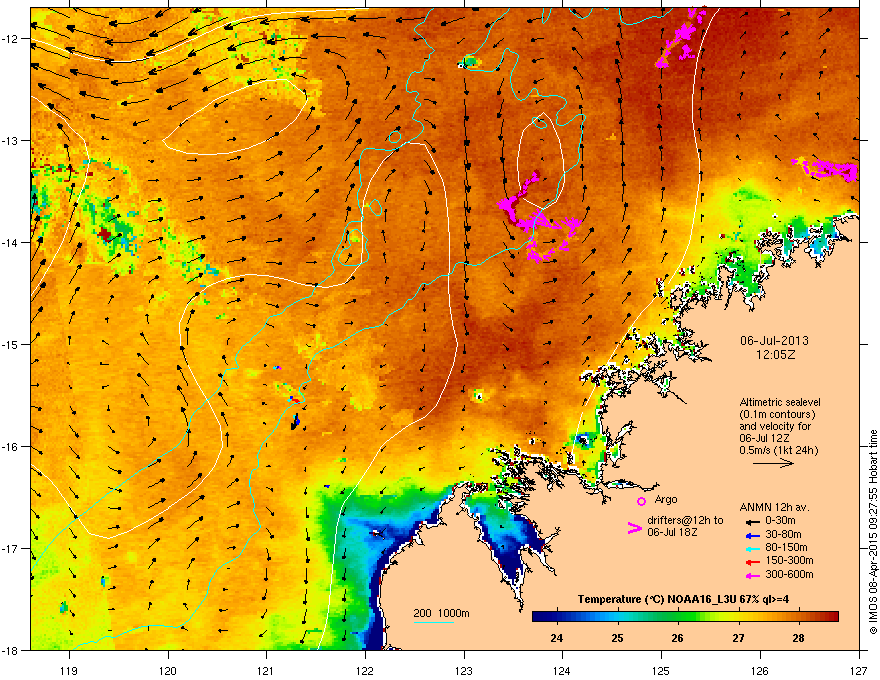This screenshot has height=680, width=880.
Task: Click longitude axis label 127
Action: [x=858, y=671]
